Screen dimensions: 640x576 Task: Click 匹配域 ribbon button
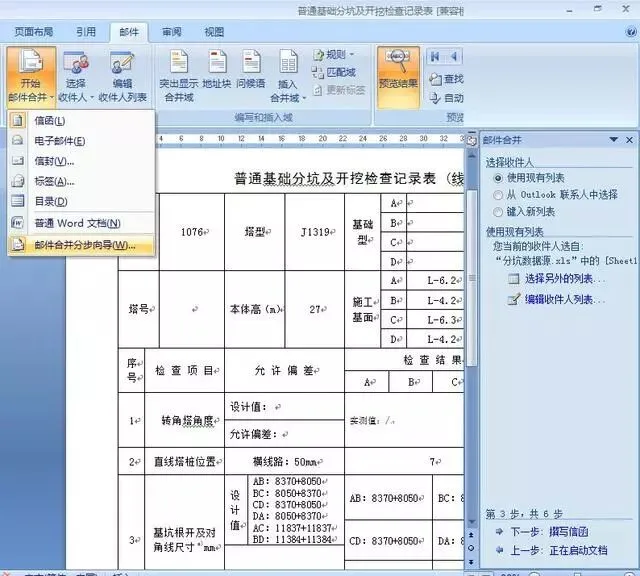point(334,72)
